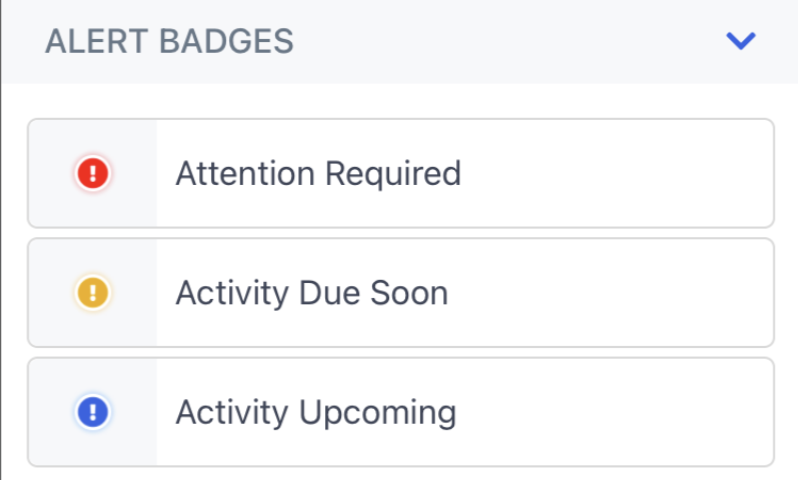
Task: Click blank area of Activity Due Soon row
Action: pyautogui.click(x=611, y=292)
